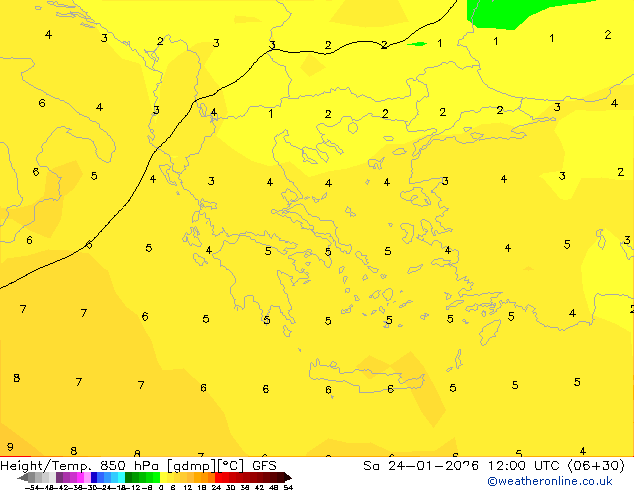Select the bright red swatch in the color scale
The image size is (634, 490).
coord(219,477)
